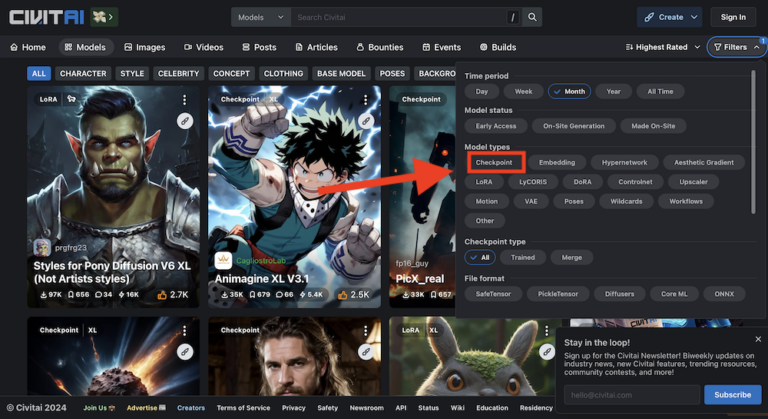Enable SafeTensor file format filter
This screenshot has width=768, height=419.
coord(493,294)
